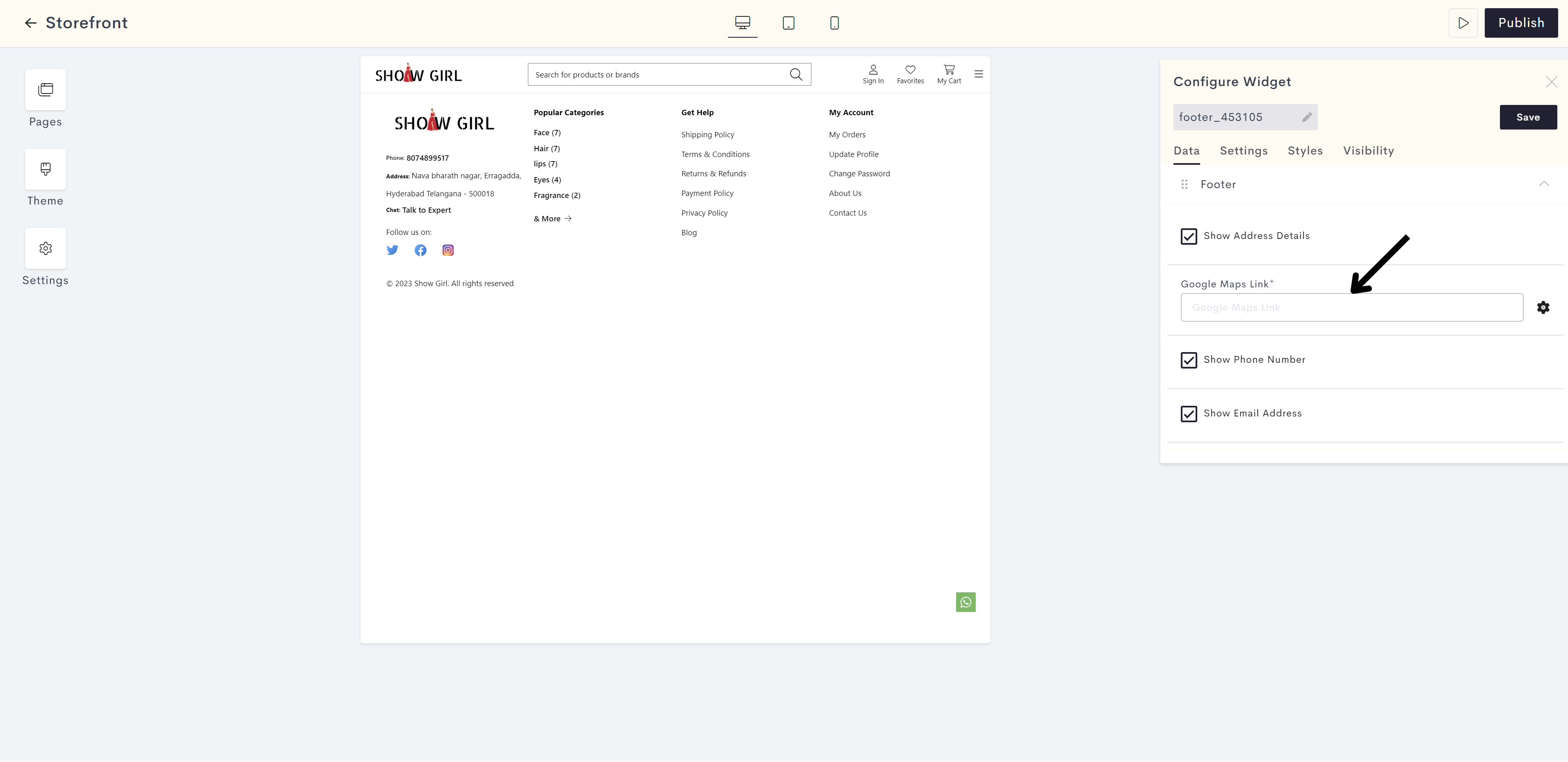
Task: Go back using the Storefront arrow
Action: (30, 23)
